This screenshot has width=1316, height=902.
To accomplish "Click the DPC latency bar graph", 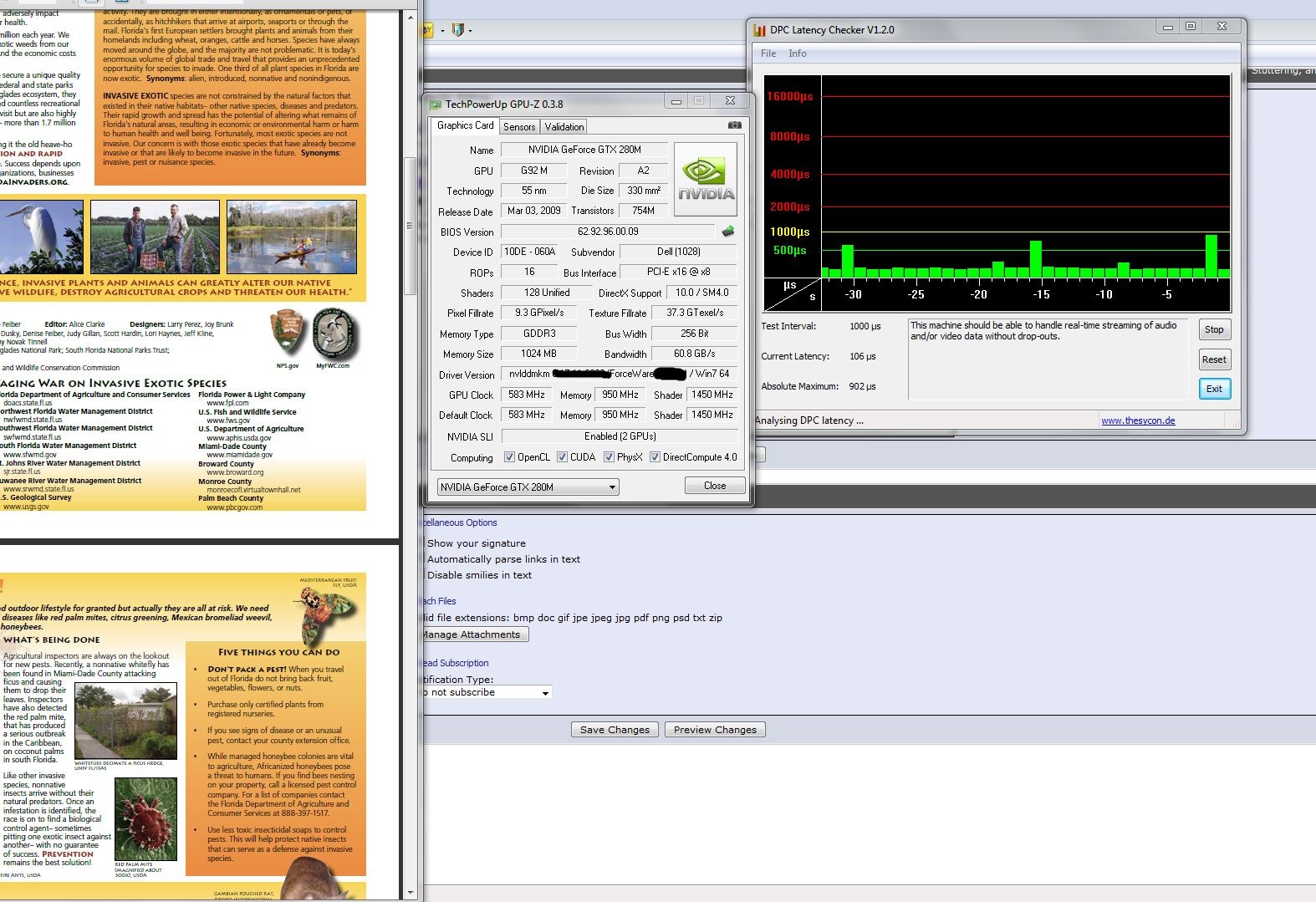I will click(x=997, y=194).
